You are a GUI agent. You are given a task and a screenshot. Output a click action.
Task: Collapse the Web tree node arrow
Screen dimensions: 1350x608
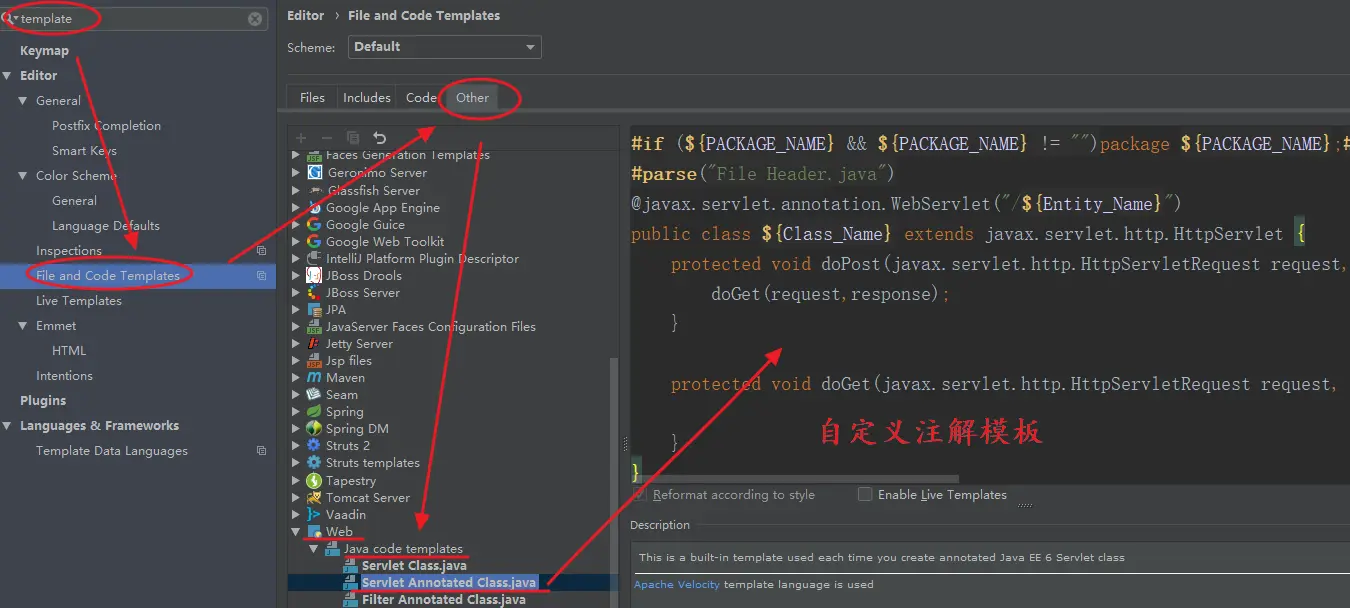(x=296, y=532)
